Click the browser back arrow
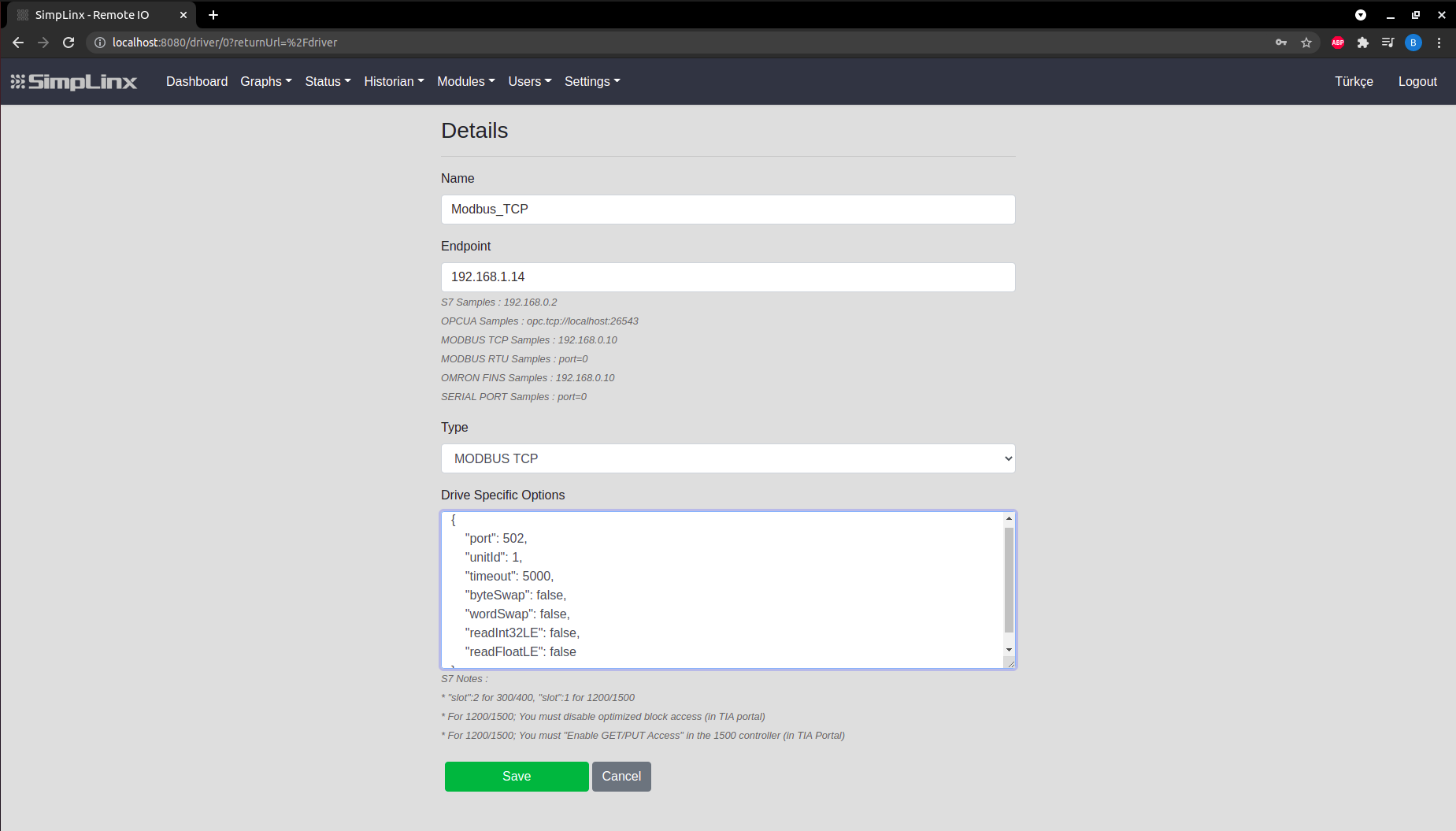 (17, 43)
